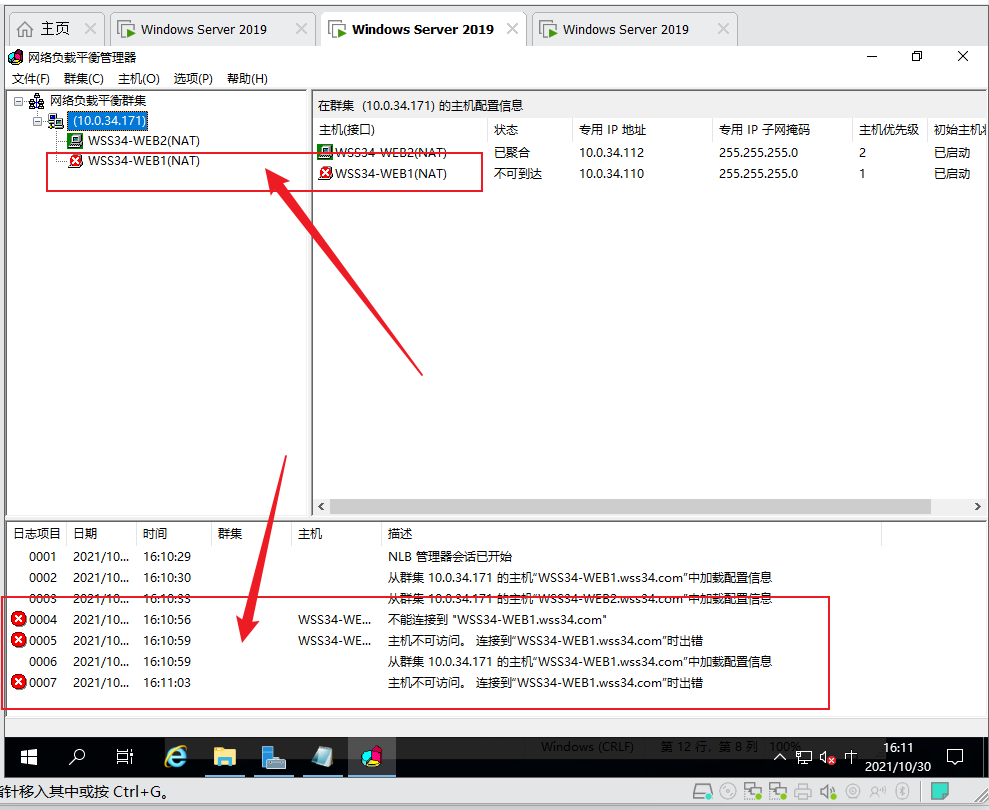
Task: Collapse the 10.0.34.171 cluster node
Action: click(37, 121)
